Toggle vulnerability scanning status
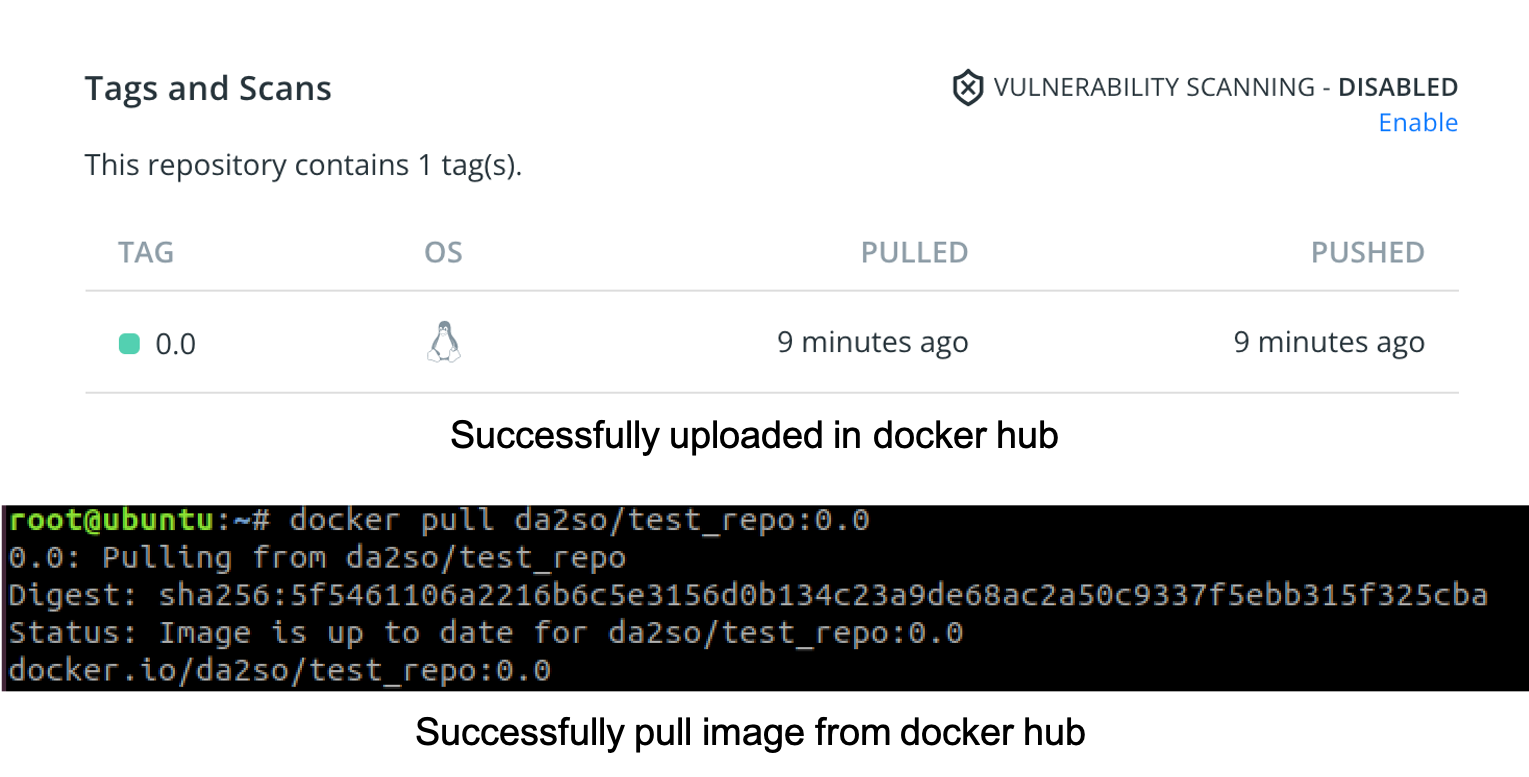 pos(1418,122)
